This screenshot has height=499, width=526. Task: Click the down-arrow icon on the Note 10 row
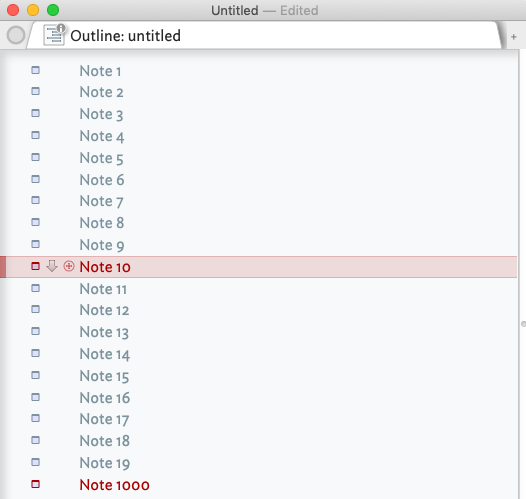point(52,266)
